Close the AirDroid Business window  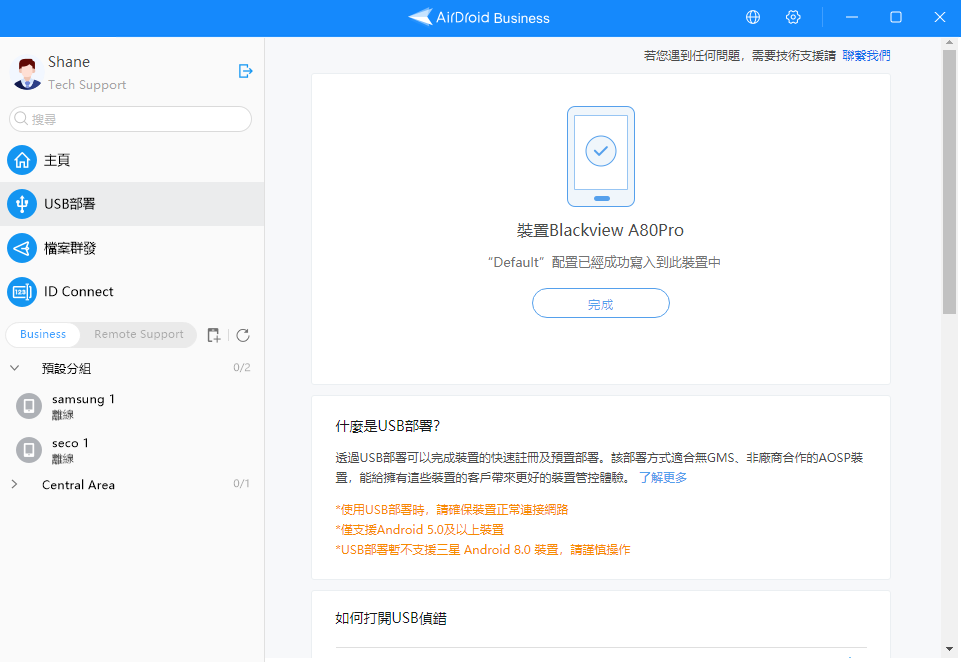(x=940, y=17)
